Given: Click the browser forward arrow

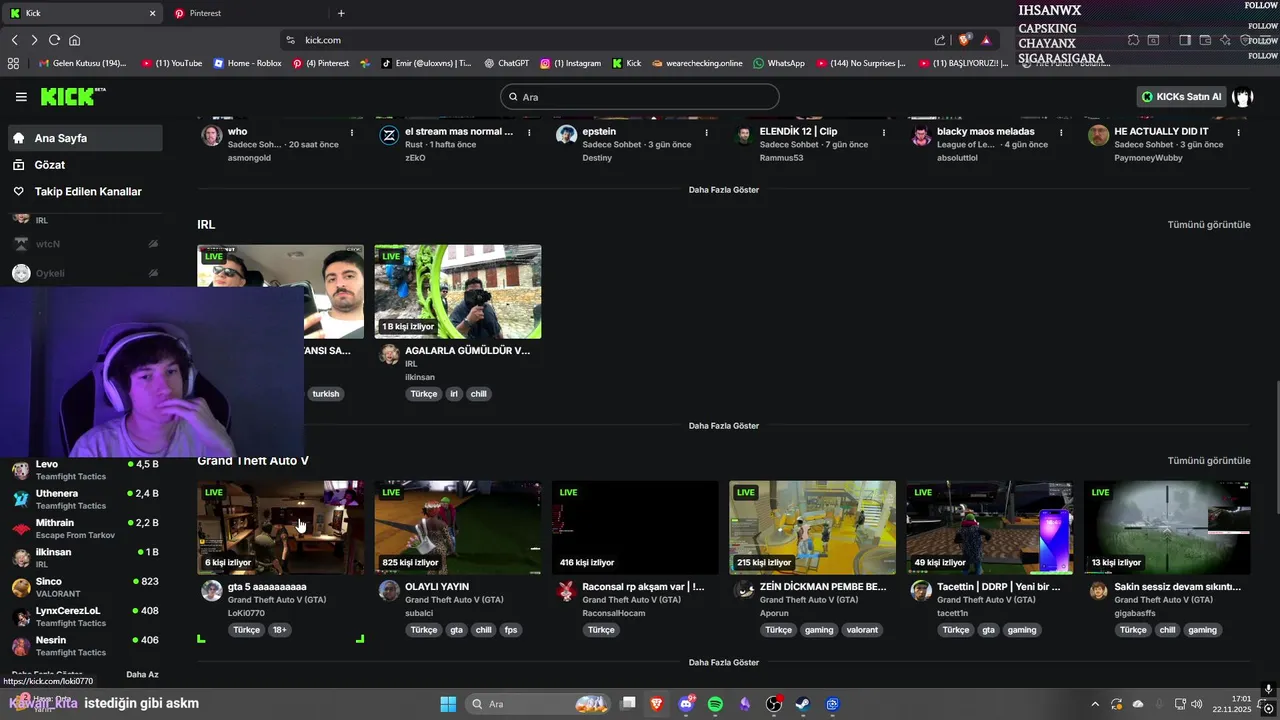Looking at the screenshot, I should point(34,40).
